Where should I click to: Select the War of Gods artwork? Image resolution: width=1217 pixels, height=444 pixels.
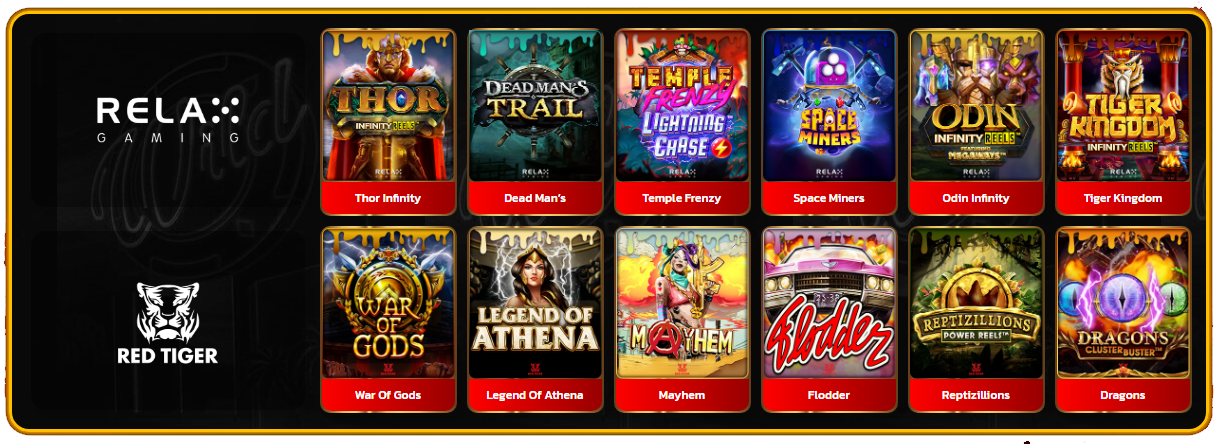(x=388, y=304)
